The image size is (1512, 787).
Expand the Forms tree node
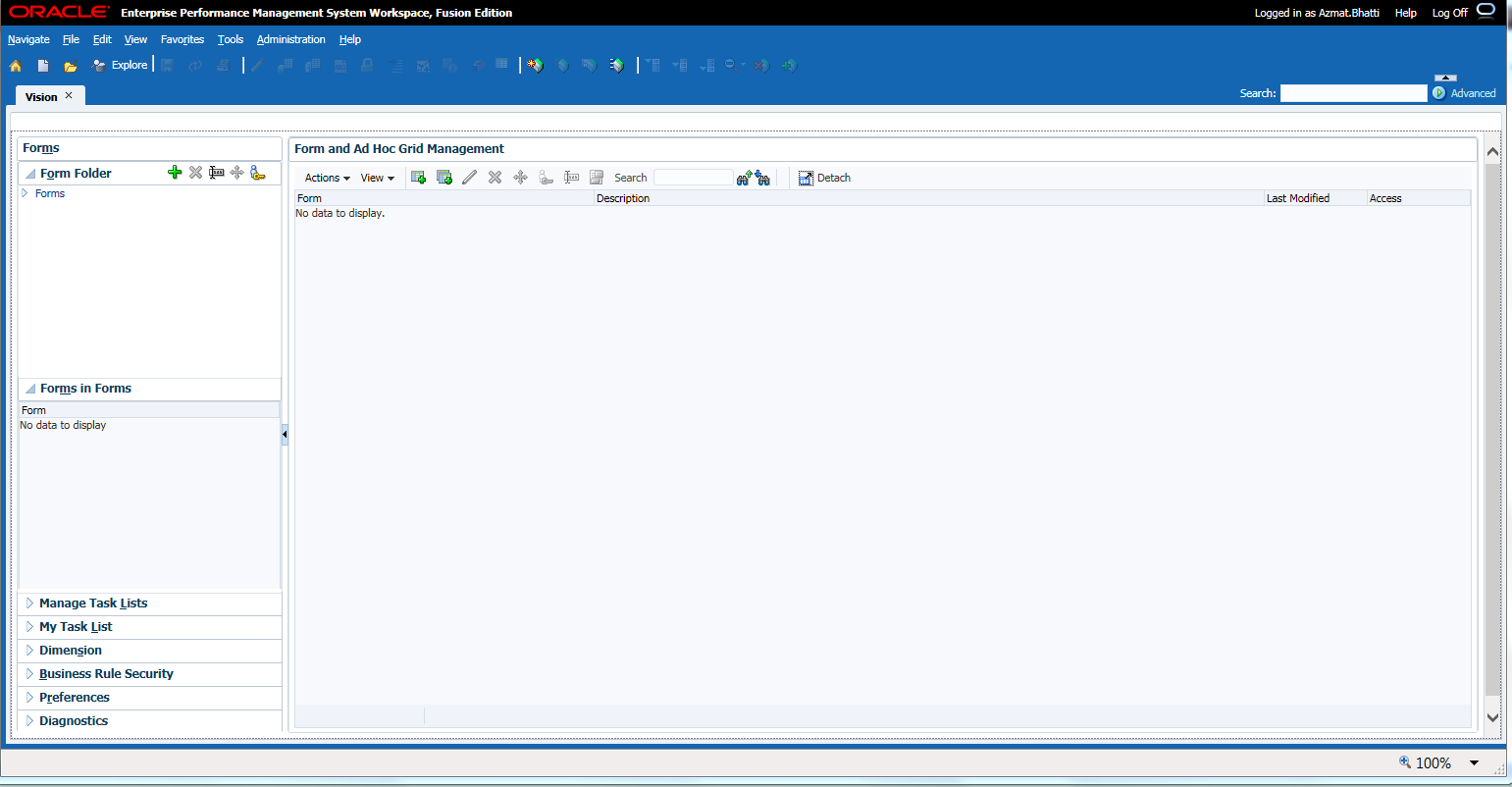coord(26,193)
